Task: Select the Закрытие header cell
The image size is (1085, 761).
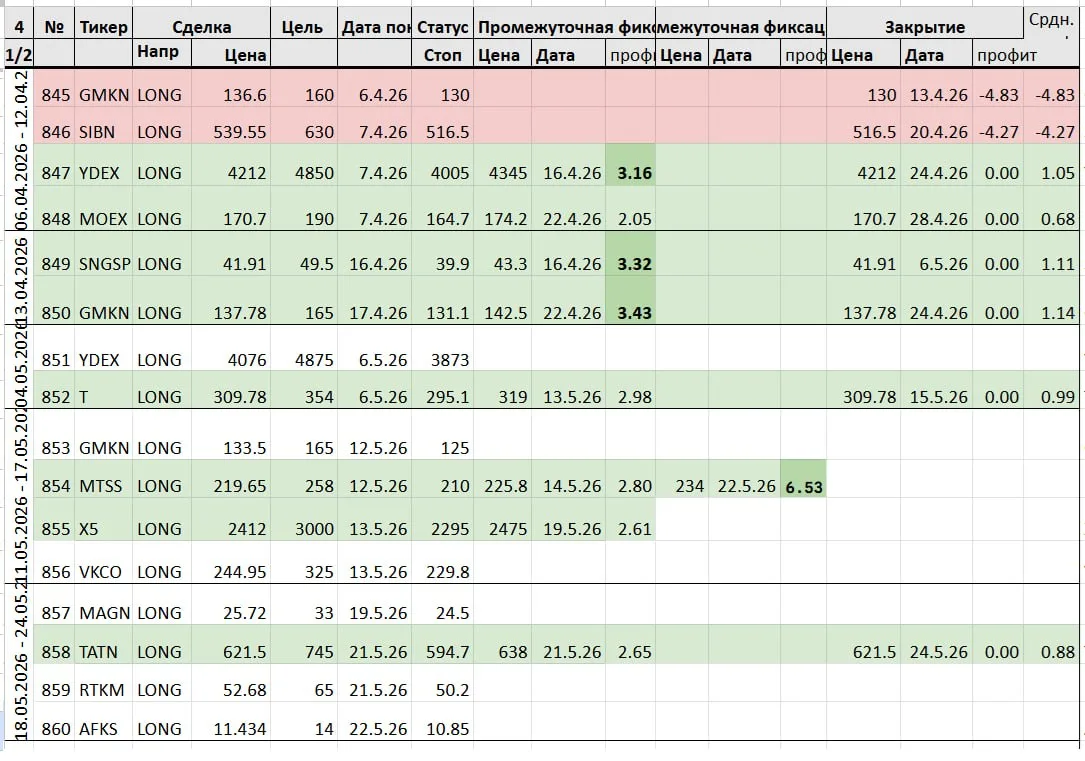Action: 924,27
